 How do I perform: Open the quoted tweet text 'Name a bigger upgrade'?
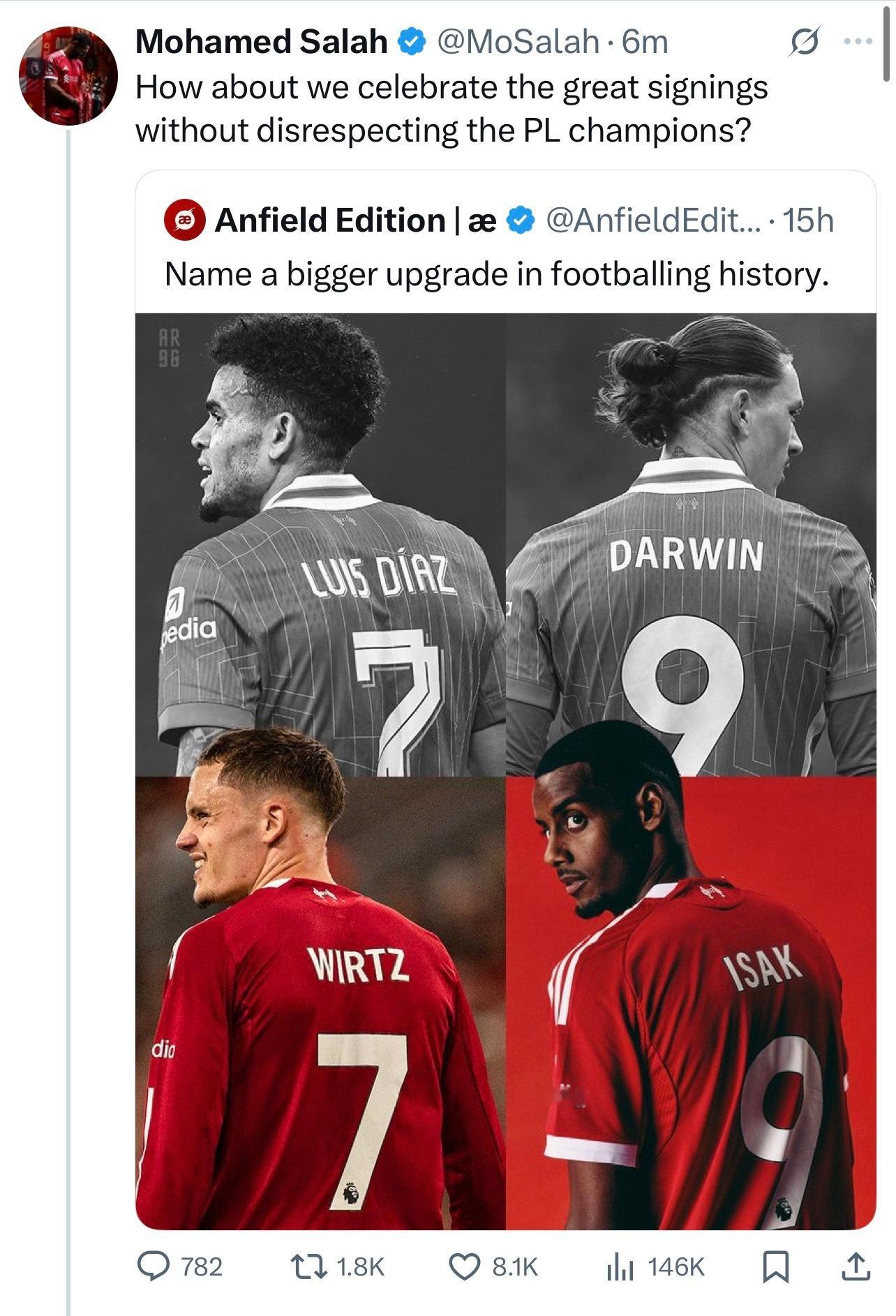click(x=497, y=274)
